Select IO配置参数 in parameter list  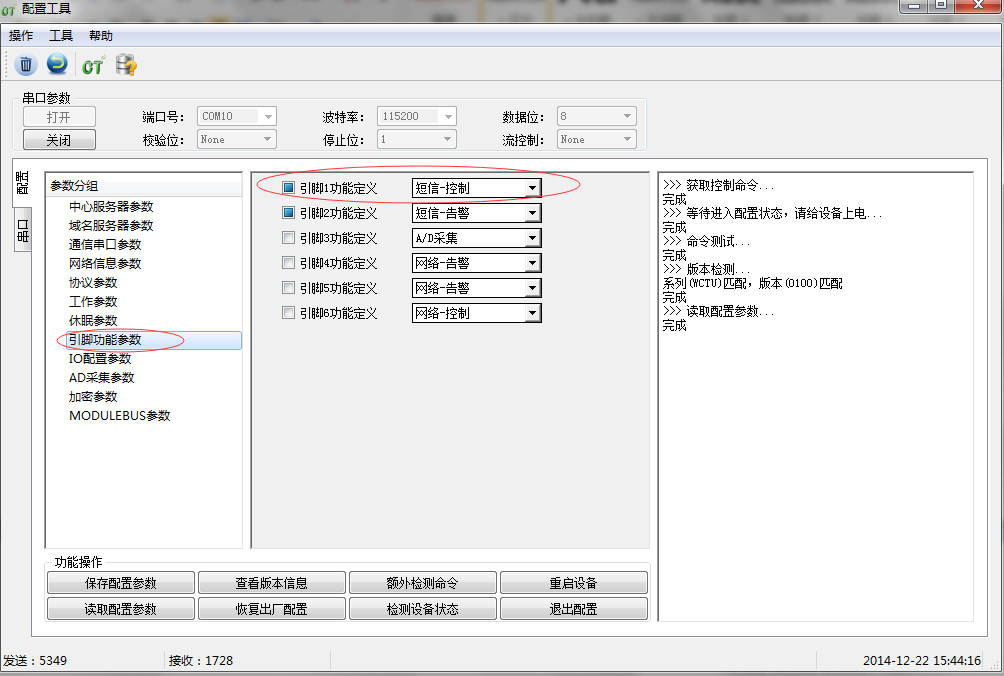[x=100, y=358]
